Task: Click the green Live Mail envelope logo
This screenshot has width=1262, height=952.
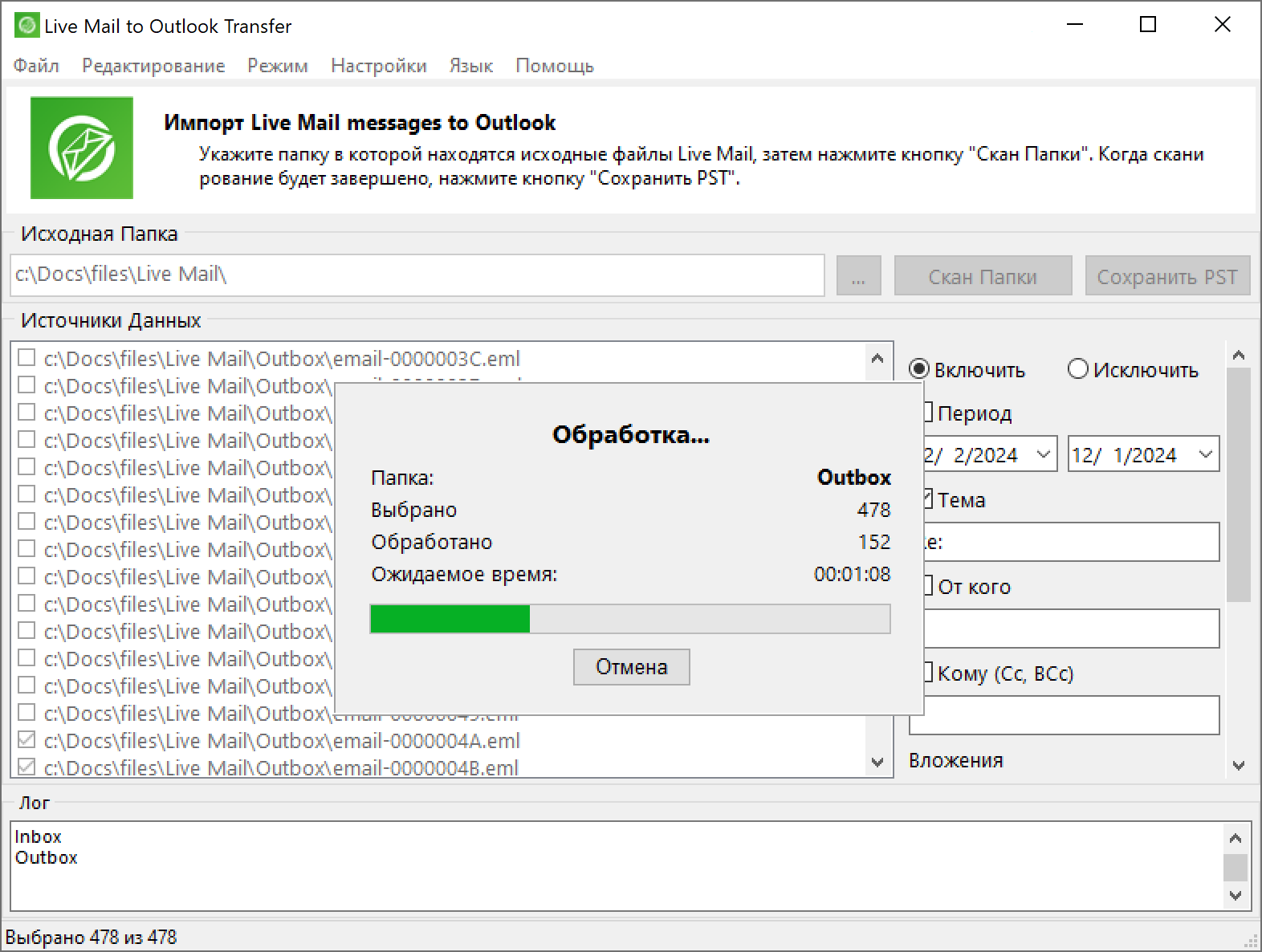Action: click(82, 148)
